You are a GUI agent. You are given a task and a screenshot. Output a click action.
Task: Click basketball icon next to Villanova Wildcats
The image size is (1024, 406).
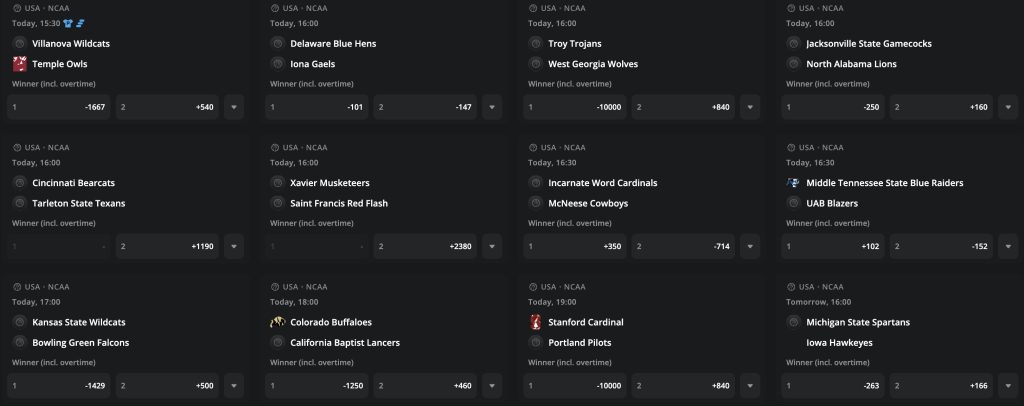pyautogui.click(x=19, y=44)
